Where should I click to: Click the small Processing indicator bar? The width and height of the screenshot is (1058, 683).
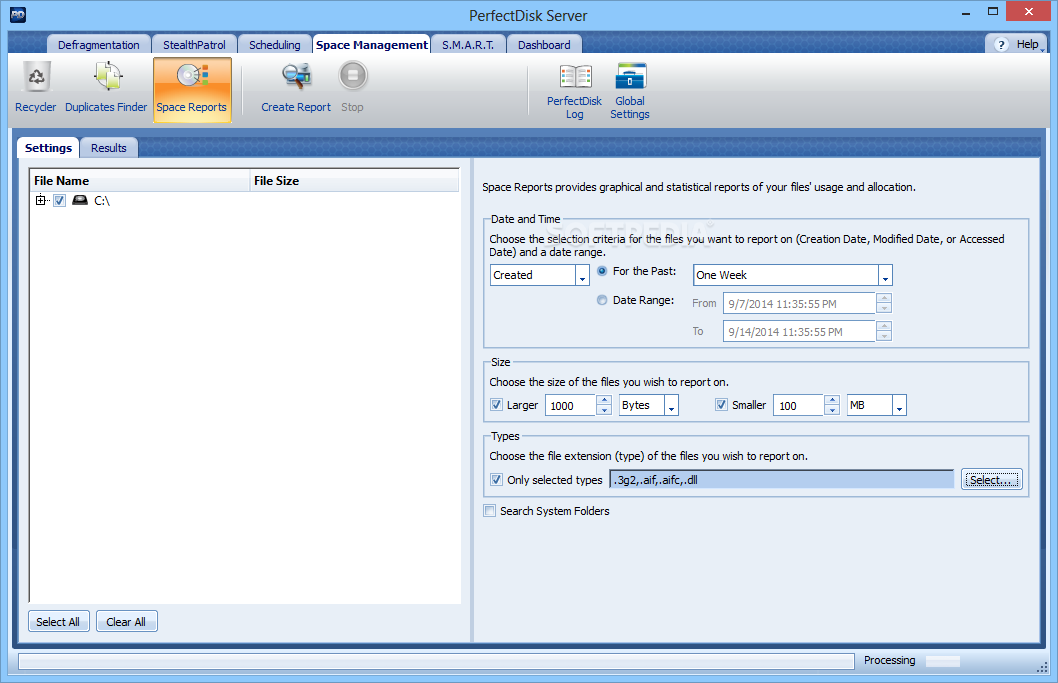(943, 661)
